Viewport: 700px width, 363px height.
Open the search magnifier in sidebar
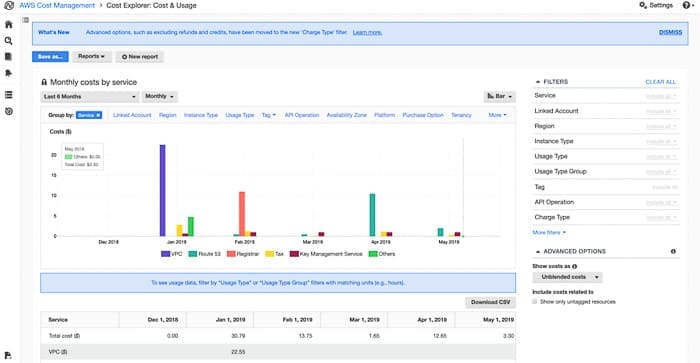pos(8,41)
